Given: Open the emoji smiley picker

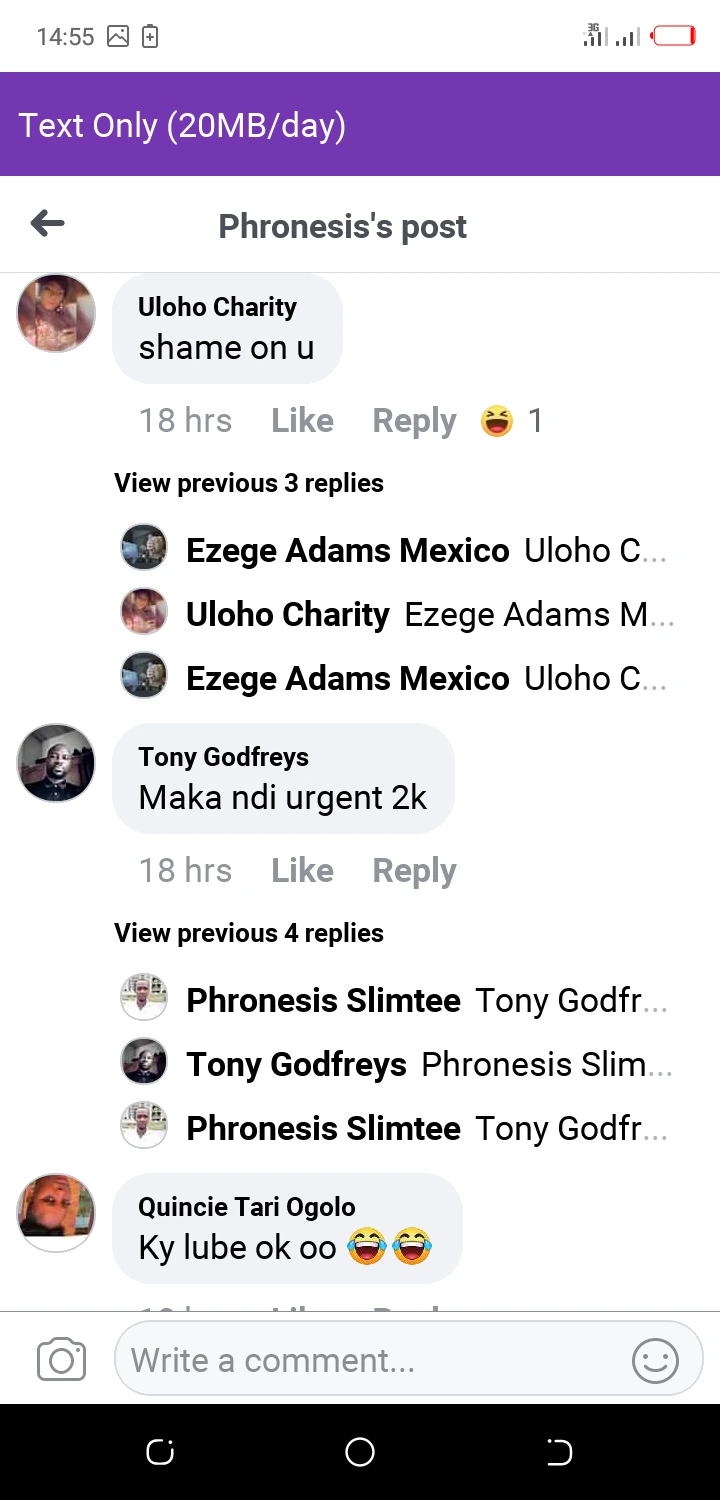Looking at the screenshot, I should (655, 1360).
